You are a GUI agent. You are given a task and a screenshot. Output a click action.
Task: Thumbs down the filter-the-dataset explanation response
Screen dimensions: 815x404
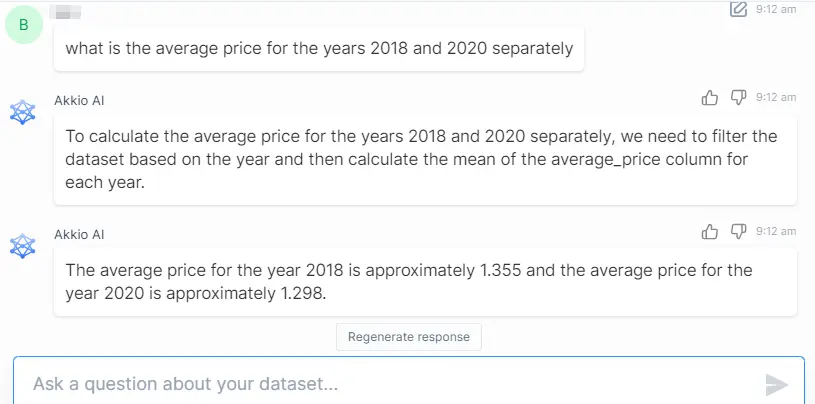(738, 97)
